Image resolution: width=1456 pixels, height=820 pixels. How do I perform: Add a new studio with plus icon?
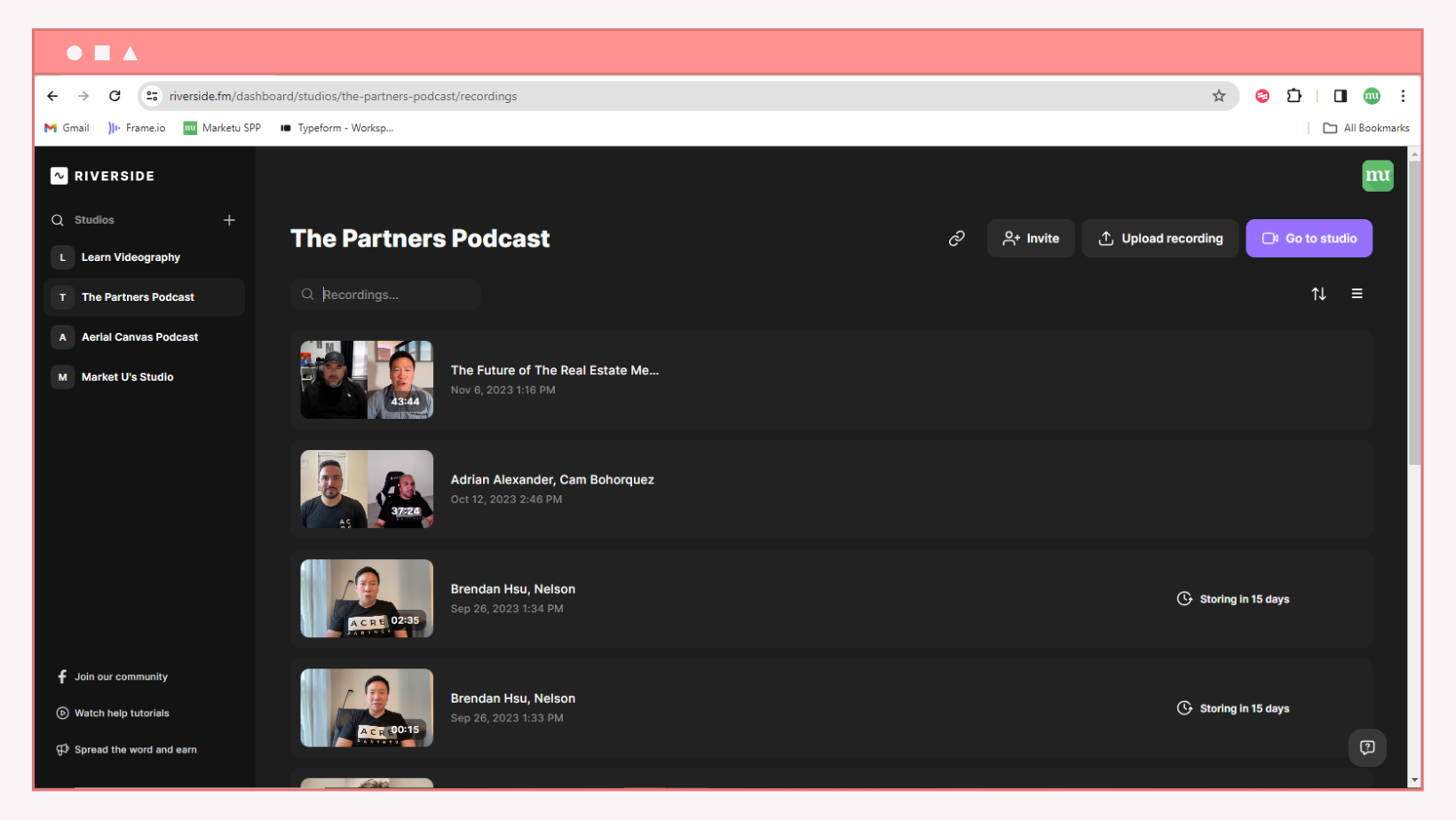coord(229,220)
